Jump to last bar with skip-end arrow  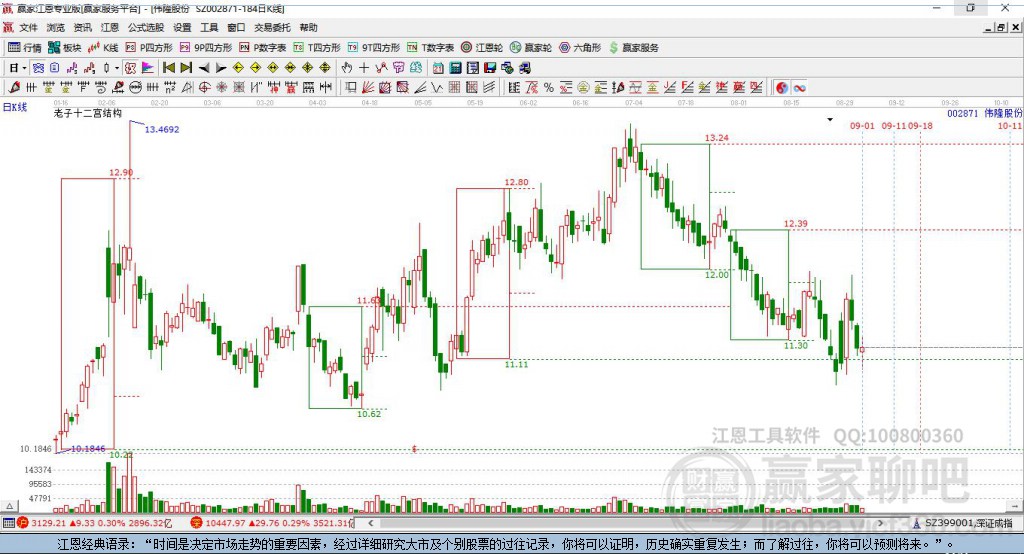[x=186, y=68]
